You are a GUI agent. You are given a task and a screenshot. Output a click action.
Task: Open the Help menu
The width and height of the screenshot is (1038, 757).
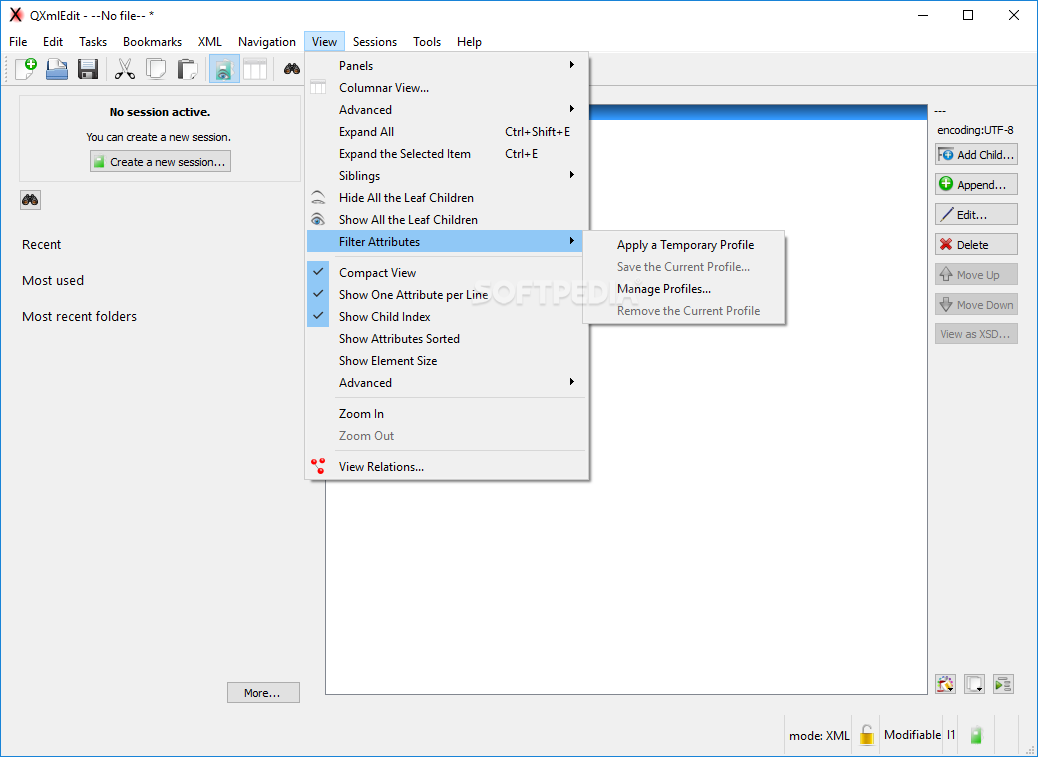(469, 42)
